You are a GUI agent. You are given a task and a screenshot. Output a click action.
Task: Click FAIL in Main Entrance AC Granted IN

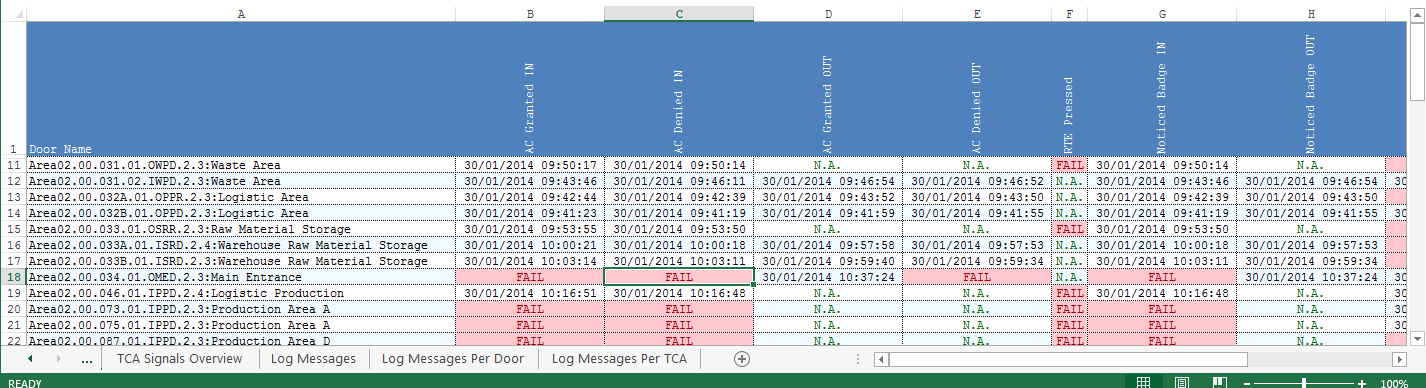click(530, 277)
